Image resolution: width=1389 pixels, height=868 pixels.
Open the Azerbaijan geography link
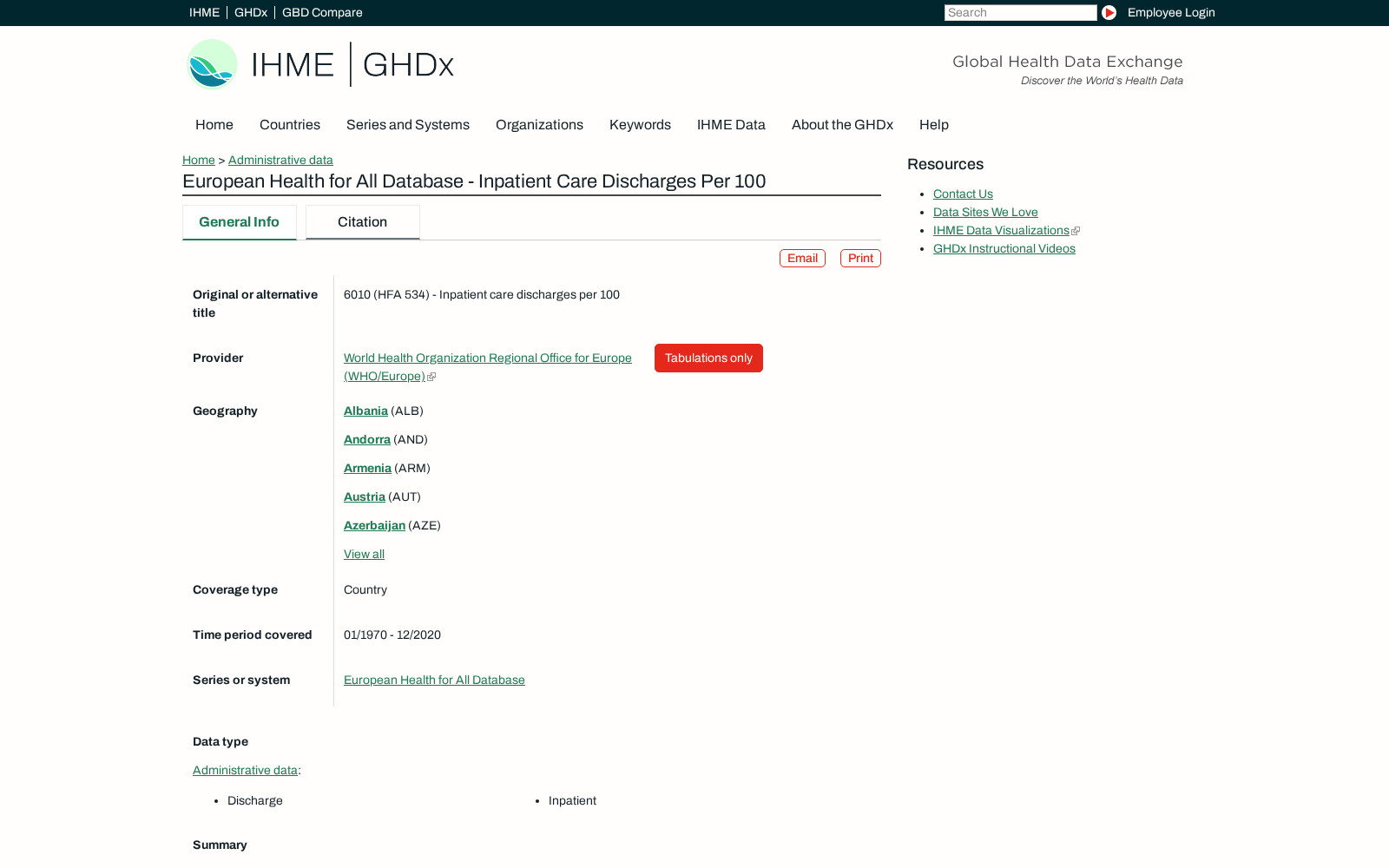tap(374, 525)
